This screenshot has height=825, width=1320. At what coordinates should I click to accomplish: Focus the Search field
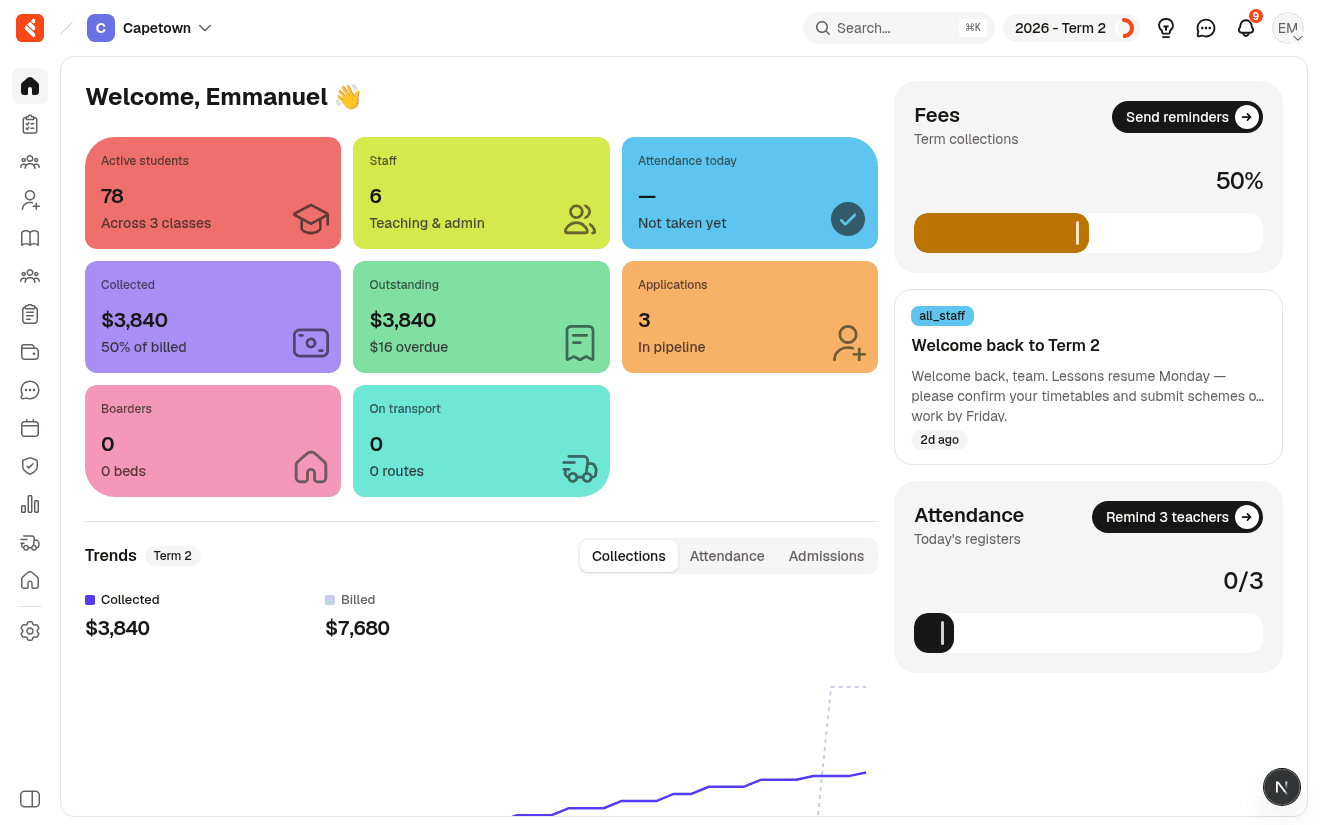pos(898,28)
